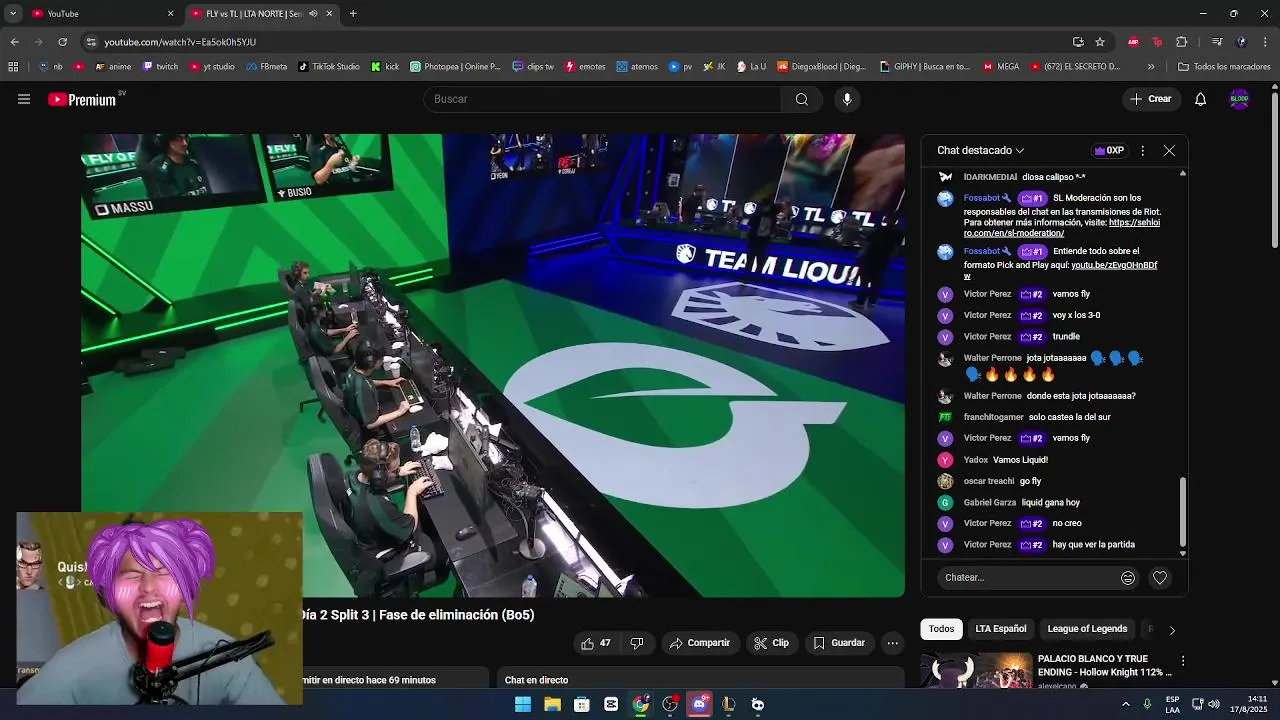Click the YouTube Premium logo
1280x720 pixels.
click(x=82, y=99)
